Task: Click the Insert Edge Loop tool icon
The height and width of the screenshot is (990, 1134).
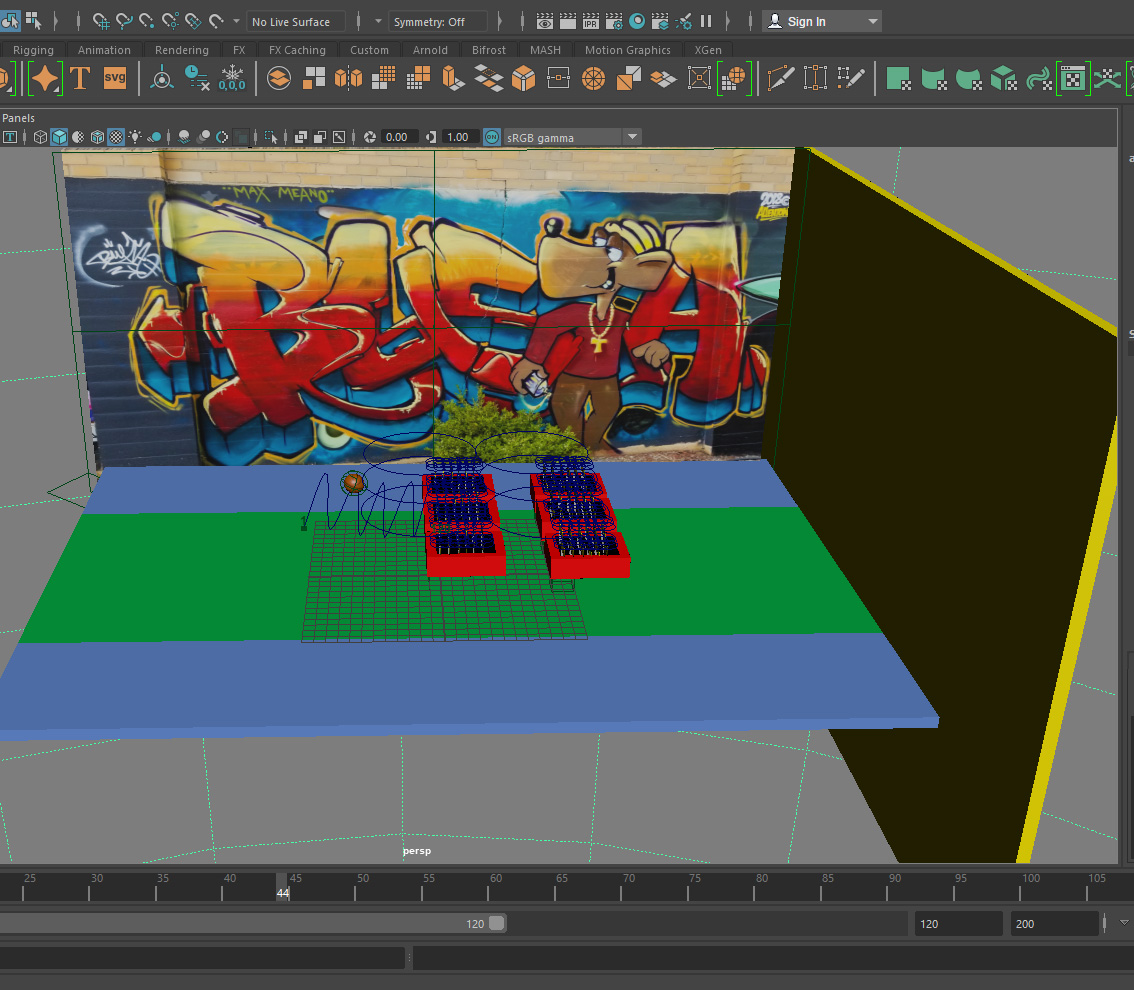Action: tap(815, 78)
